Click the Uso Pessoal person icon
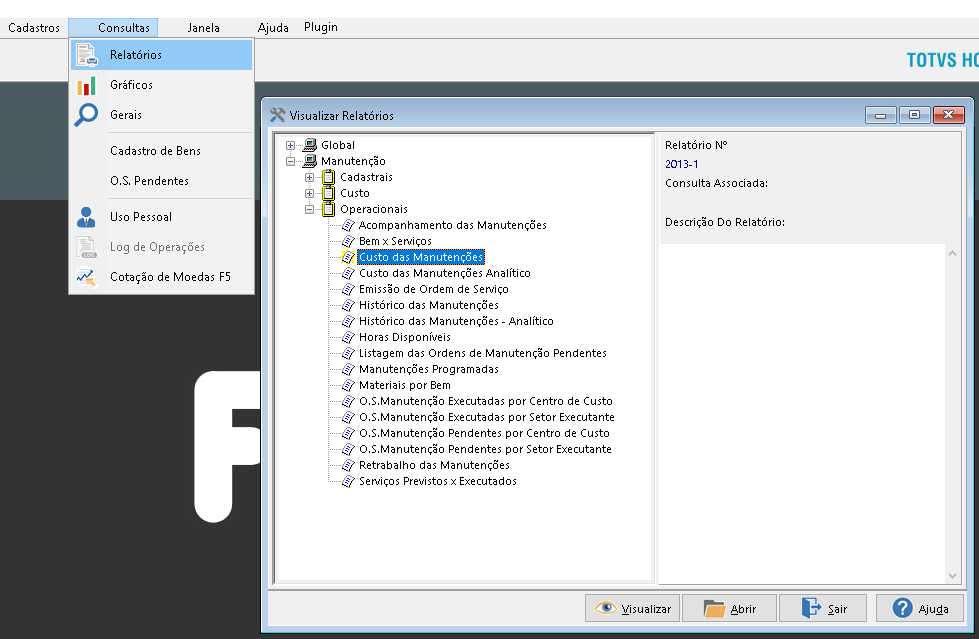 (86, 217)
